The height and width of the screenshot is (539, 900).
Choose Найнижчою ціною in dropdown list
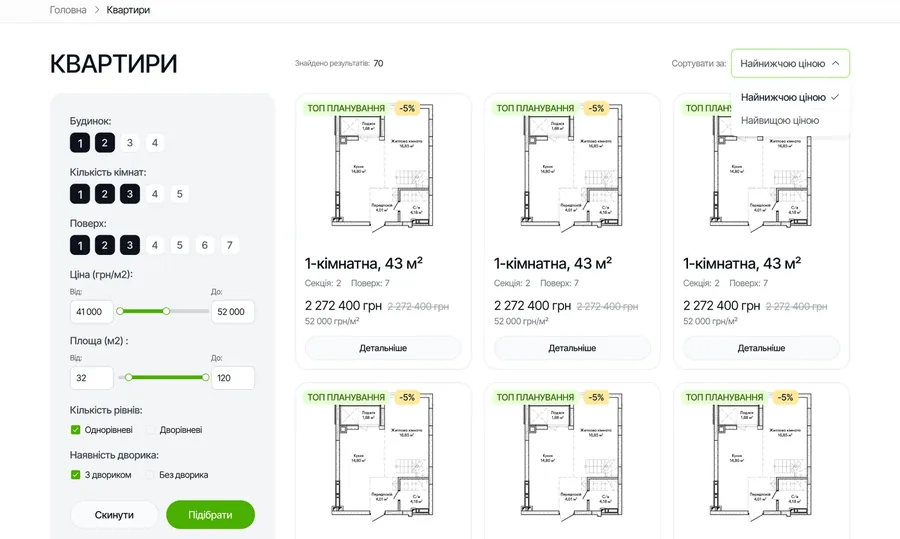click(783, 97)
